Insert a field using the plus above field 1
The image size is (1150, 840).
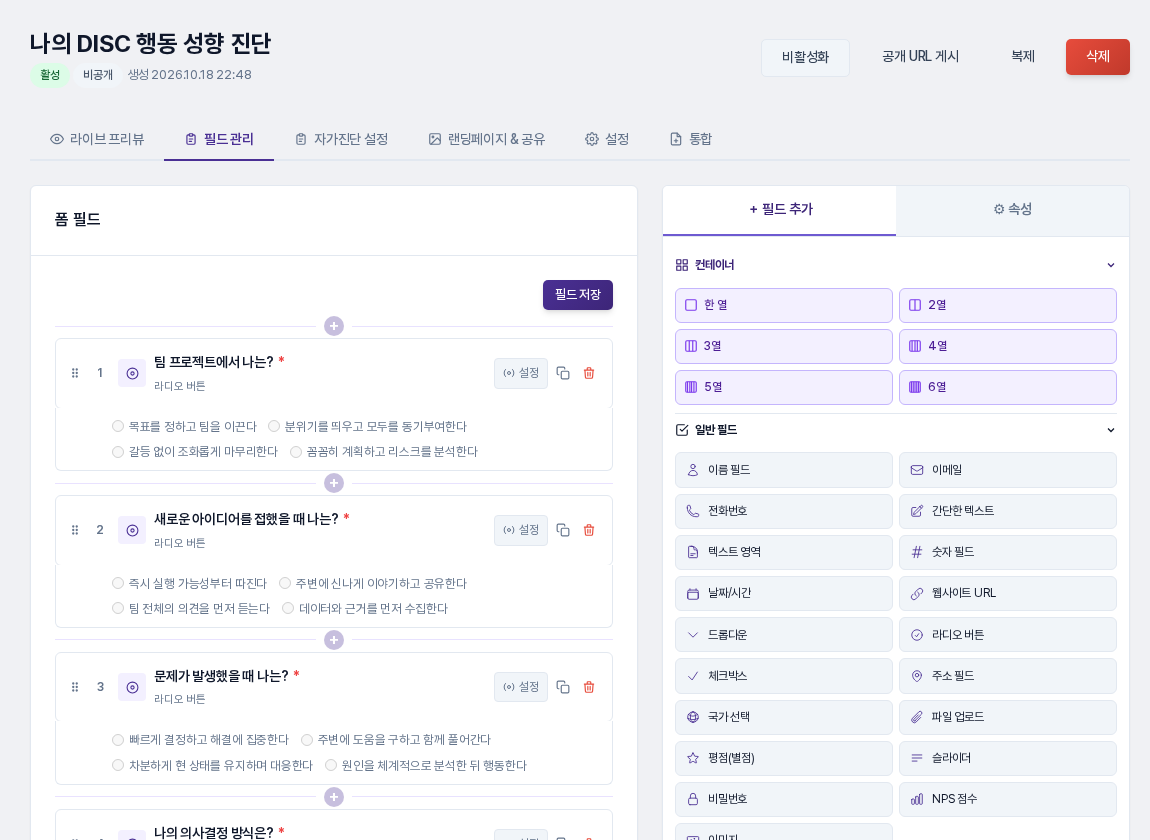[334, 326]
